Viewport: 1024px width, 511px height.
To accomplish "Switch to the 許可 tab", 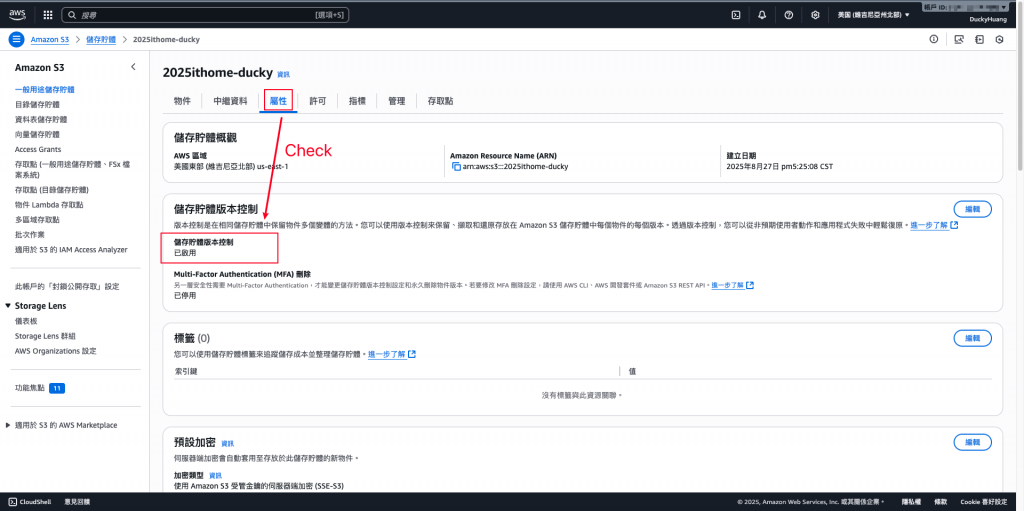I will coord(318,101).
